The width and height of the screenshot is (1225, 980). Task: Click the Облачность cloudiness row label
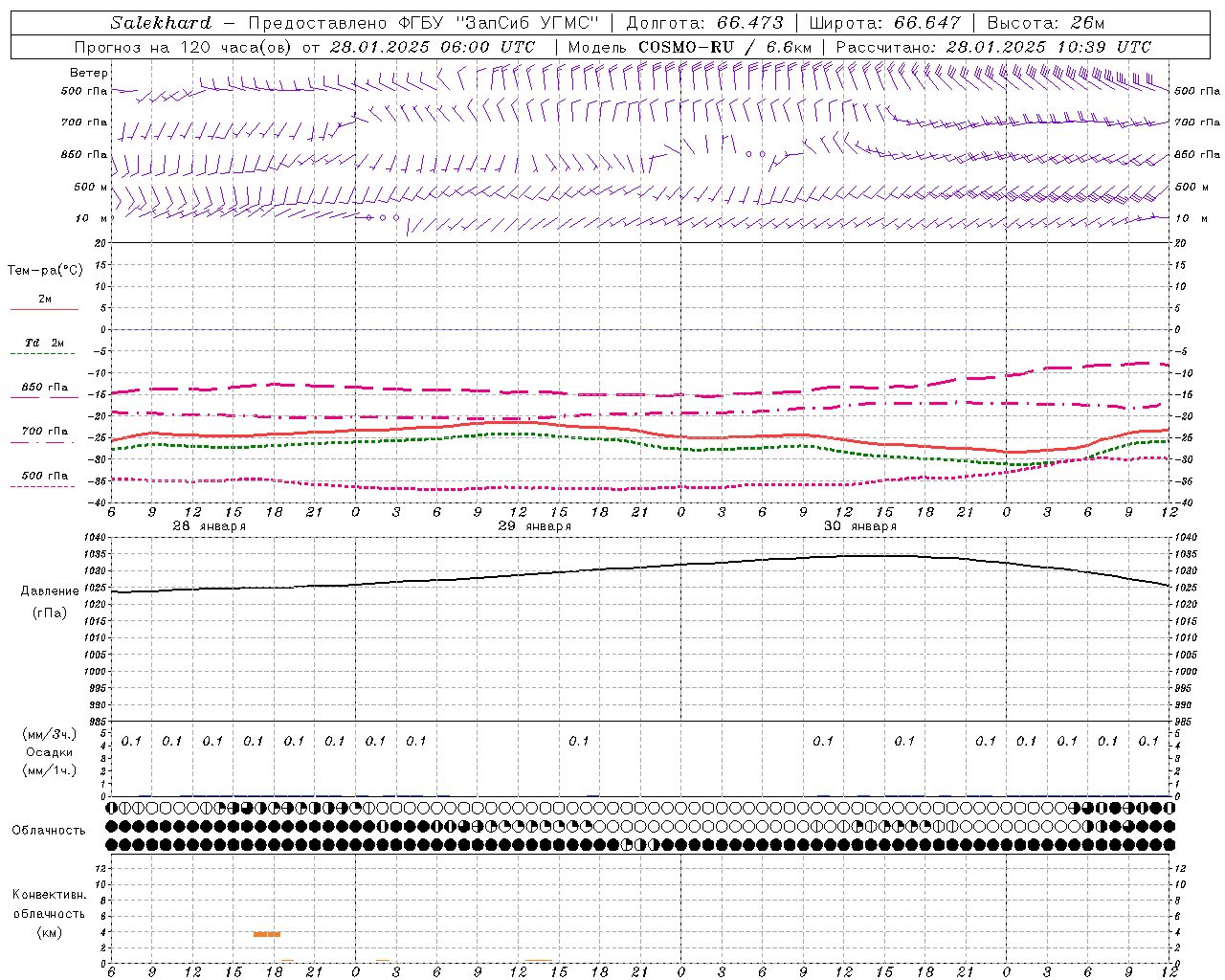(49, 830)
